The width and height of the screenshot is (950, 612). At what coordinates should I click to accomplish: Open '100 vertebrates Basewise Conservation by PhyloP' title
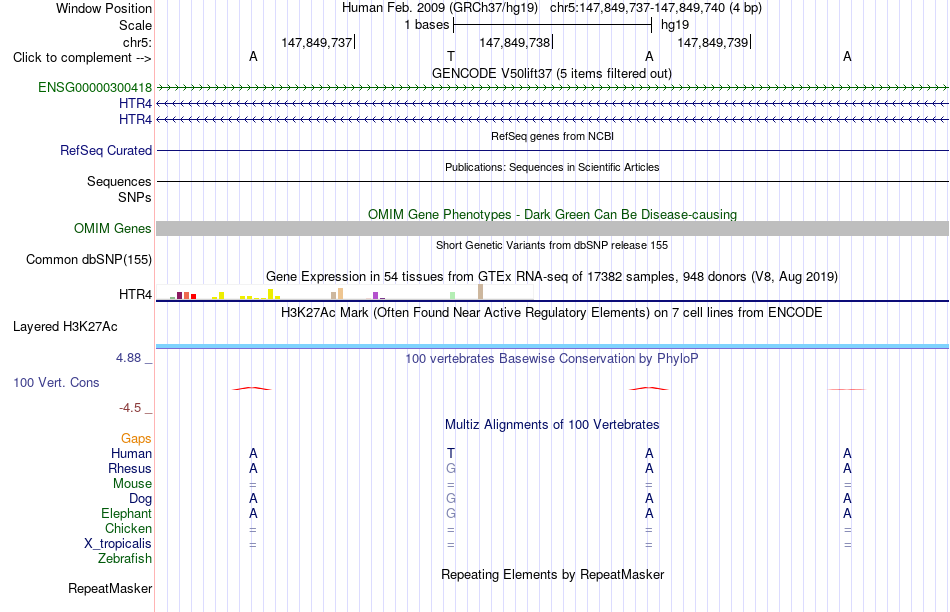click(x=552, y=359)
